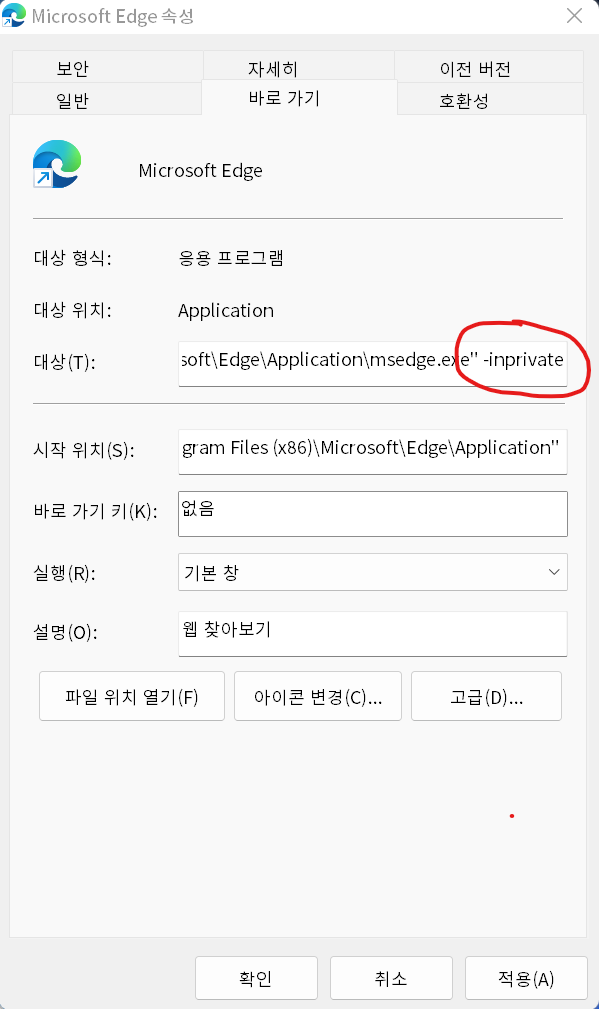The width and height of the screenshot is (599, 1009).
Task: Click the 바로 가기 키(K): label
Action: point(95,512)
